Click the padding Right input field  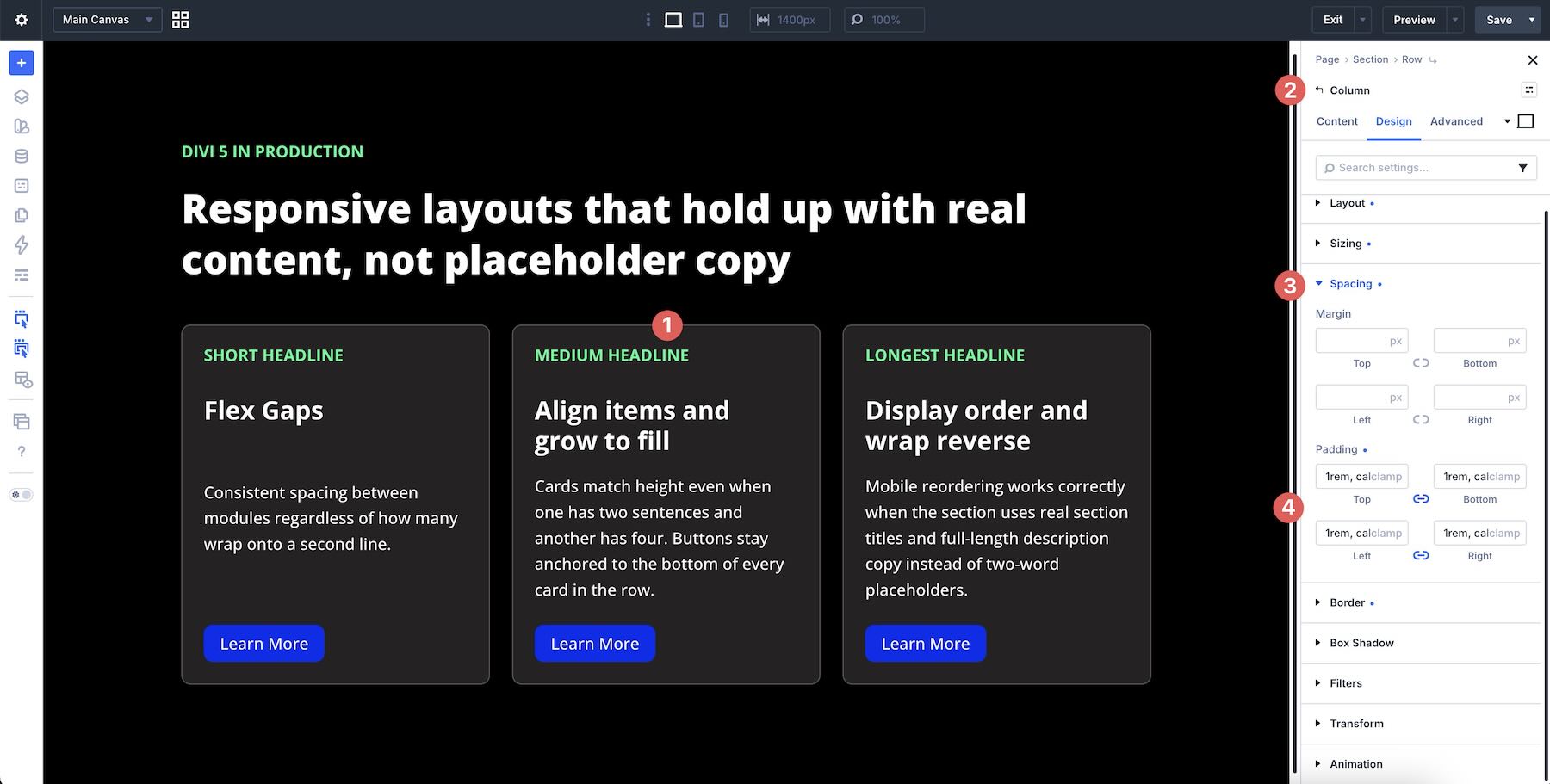pyautogui.click(x=1479, y=533)
